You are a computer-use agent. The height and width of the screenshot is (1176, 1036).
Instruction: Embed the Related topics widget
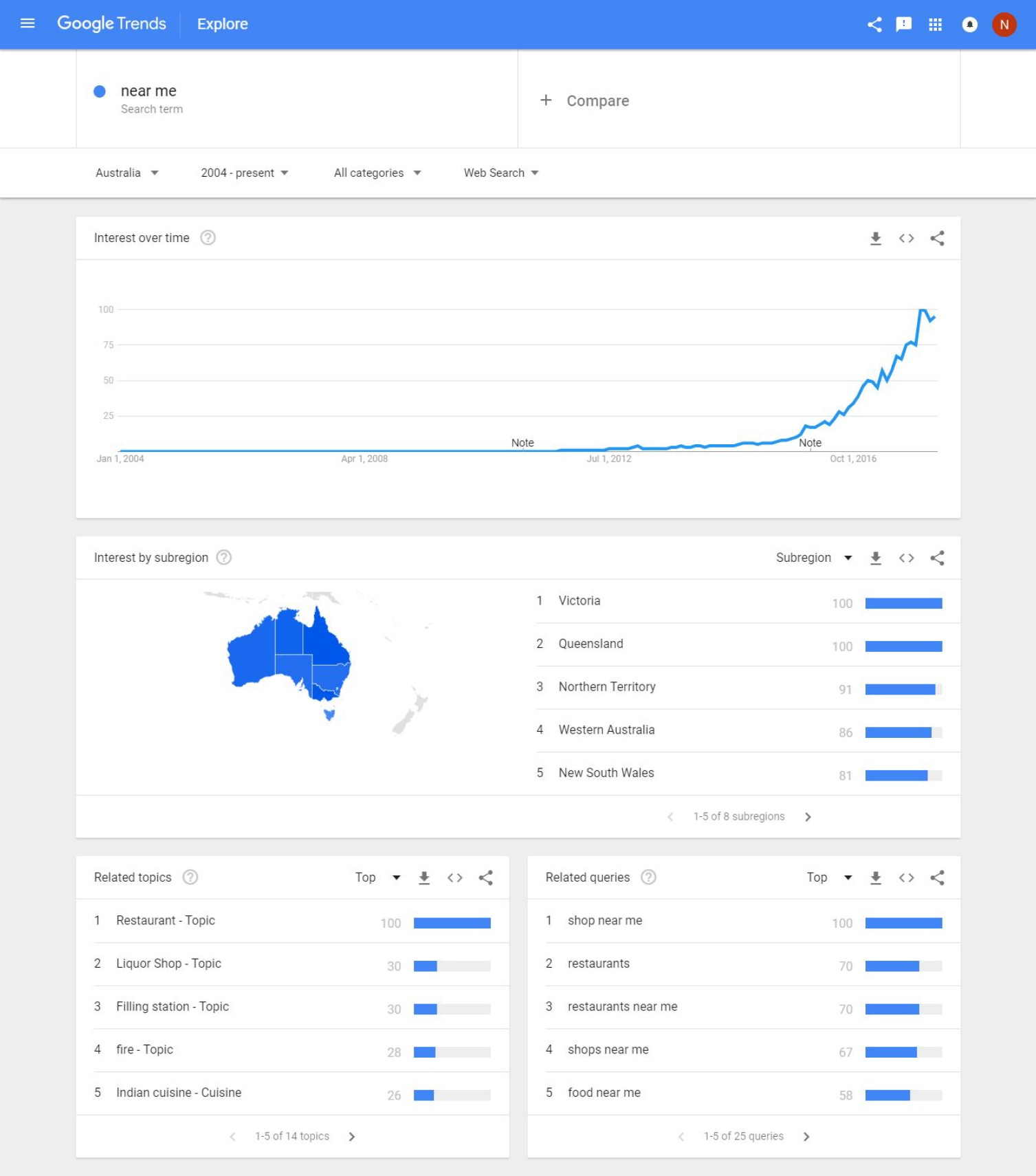coord(454,878)
